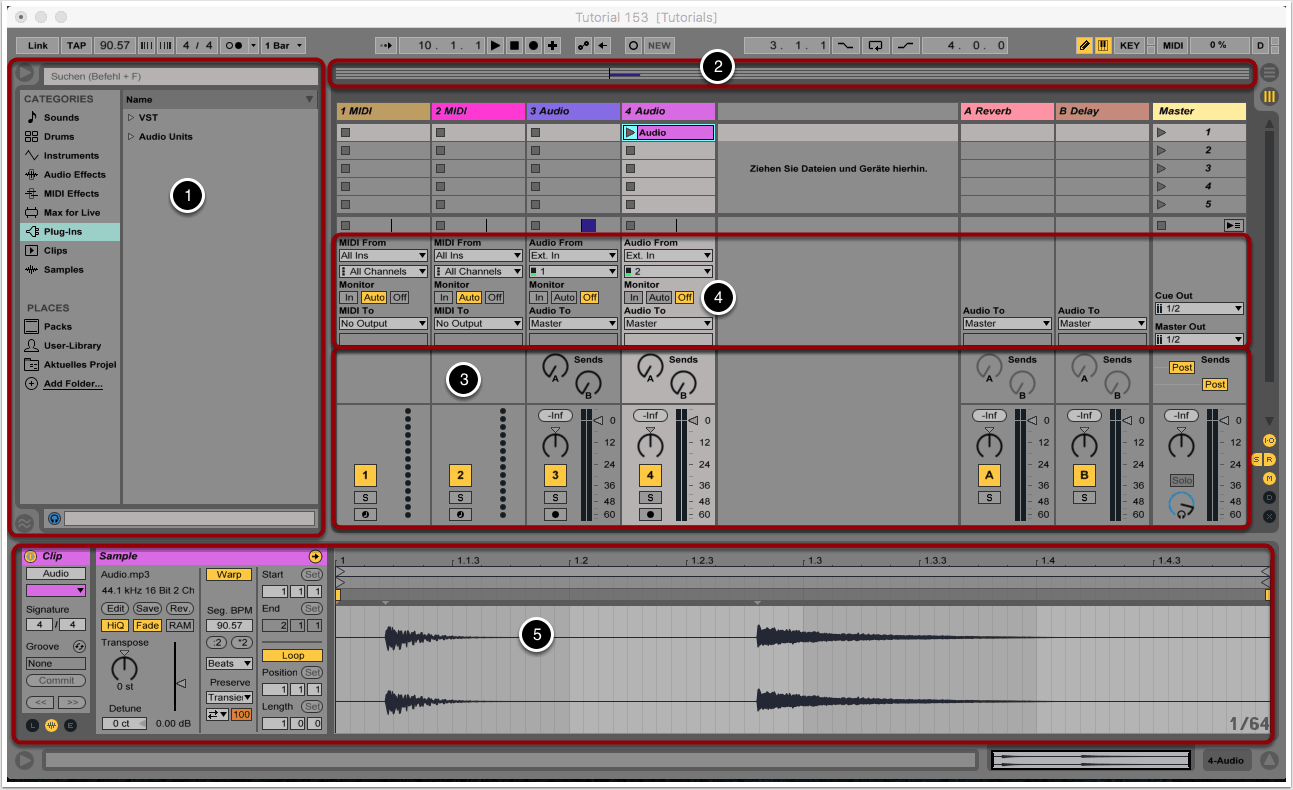Expand the VST folder in browser
Image resolution: width=1293 pixels, height=790 pixels.
130,117
